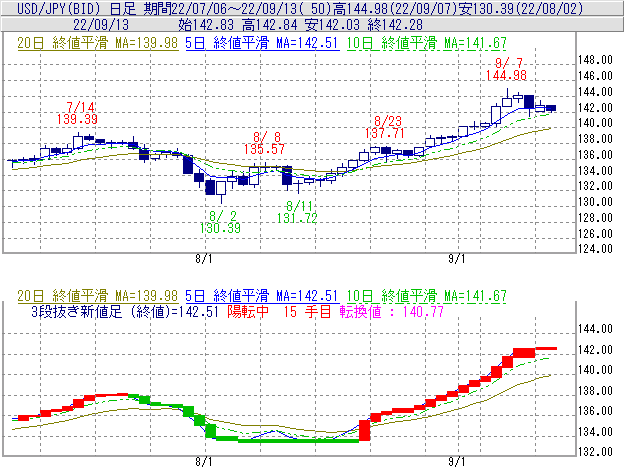Click the header low 安130.39(22/08/02)
This screenshot has width=624, height=475.
521,8
